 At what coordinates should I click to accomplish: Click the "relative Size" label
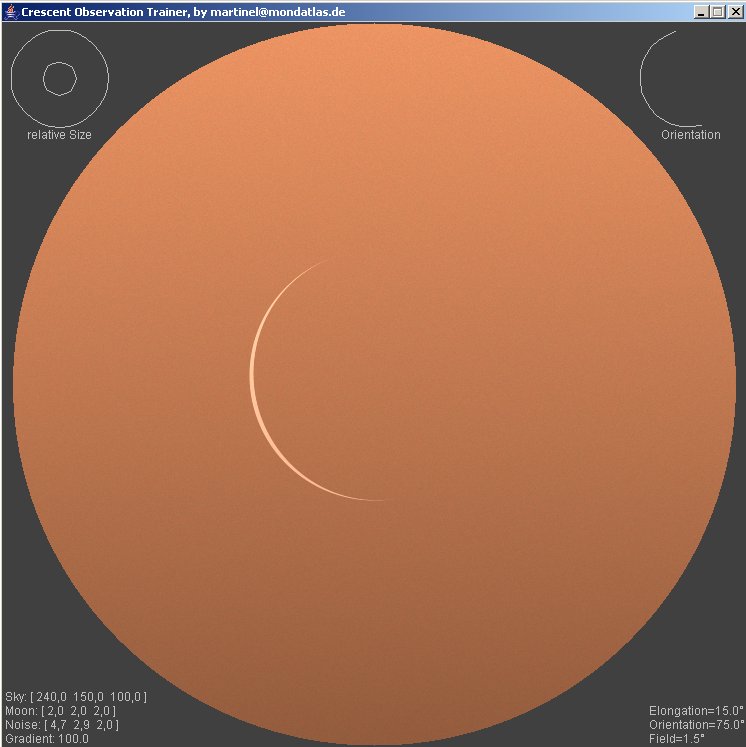pos(59,135)
